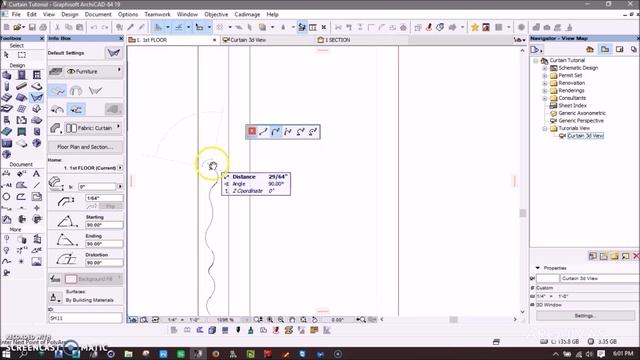640x360 pixels.
Task: Toggle the Background Fill checkbox icon
Action: [x=56, y=279]
